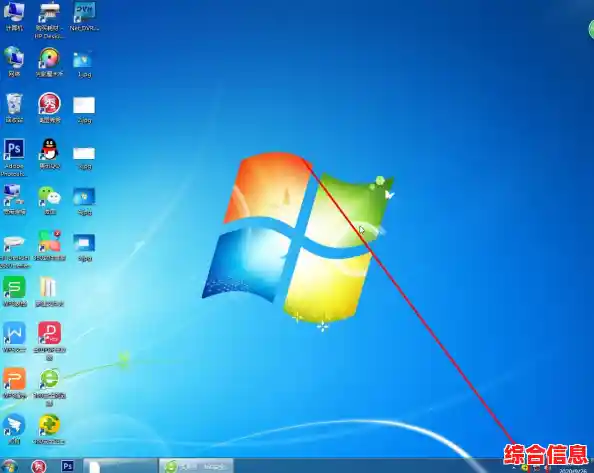Open the 360 Security Guard shortcut

point(49,429)
